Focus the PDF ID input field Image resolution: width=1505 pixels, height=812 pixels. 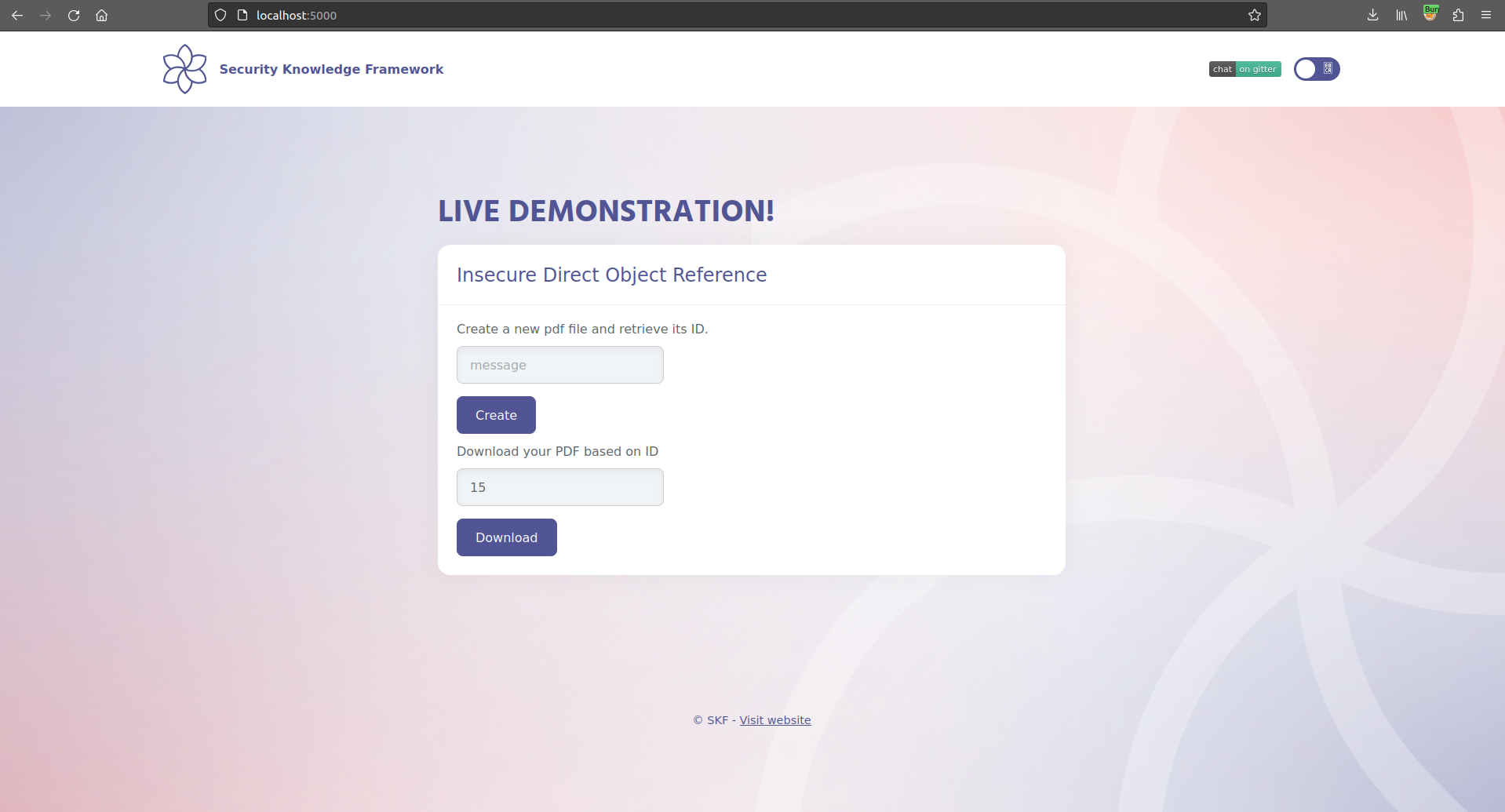tap(560, 487)
